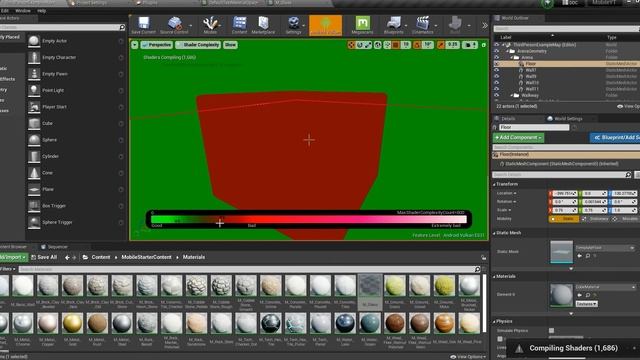The image size is (640, 360).
Task: Click the Search Details field
Action: 562,175
